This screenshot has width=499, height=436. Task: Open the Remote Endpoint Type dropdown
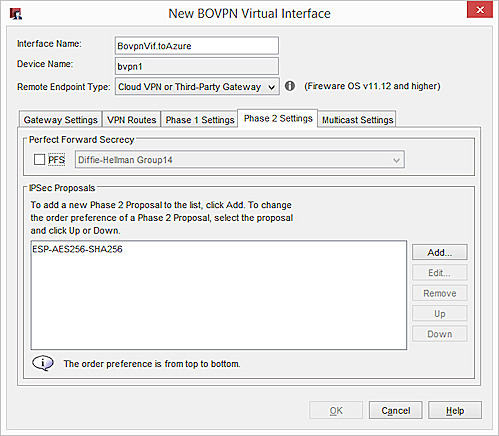pyautogui.click(x=197, y=87)
